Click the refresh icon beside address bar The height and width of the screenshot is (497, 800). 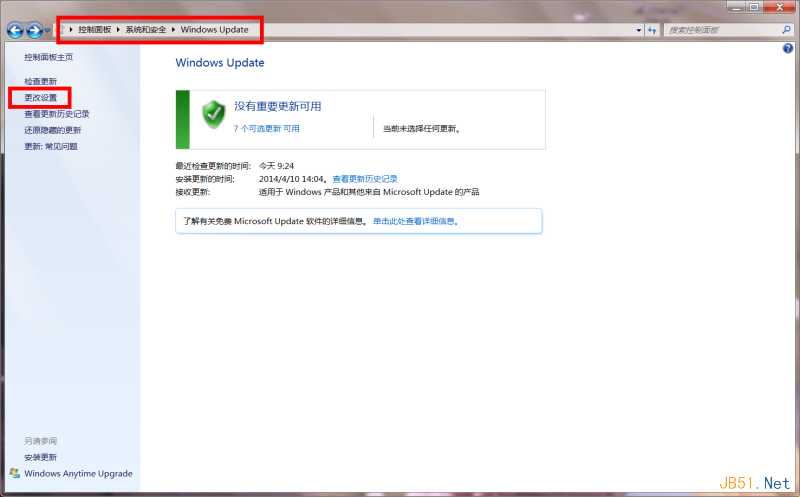(x=652, y=30)
